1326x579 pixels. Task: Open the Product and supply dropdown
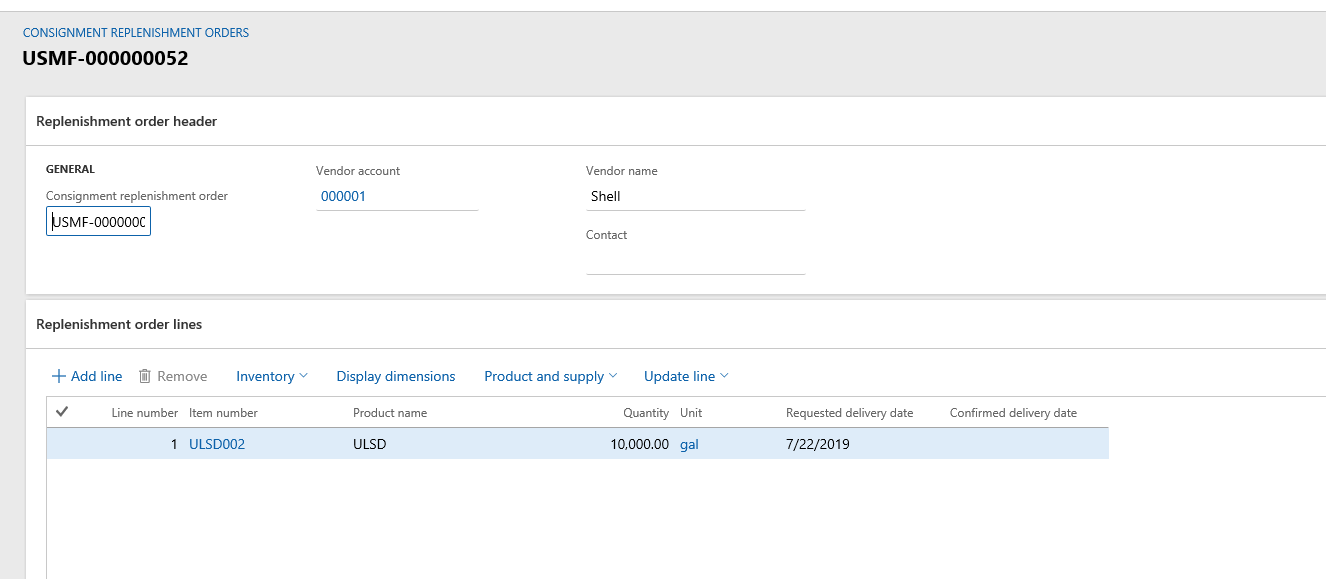pyautogui.click(x=550, y=376)
